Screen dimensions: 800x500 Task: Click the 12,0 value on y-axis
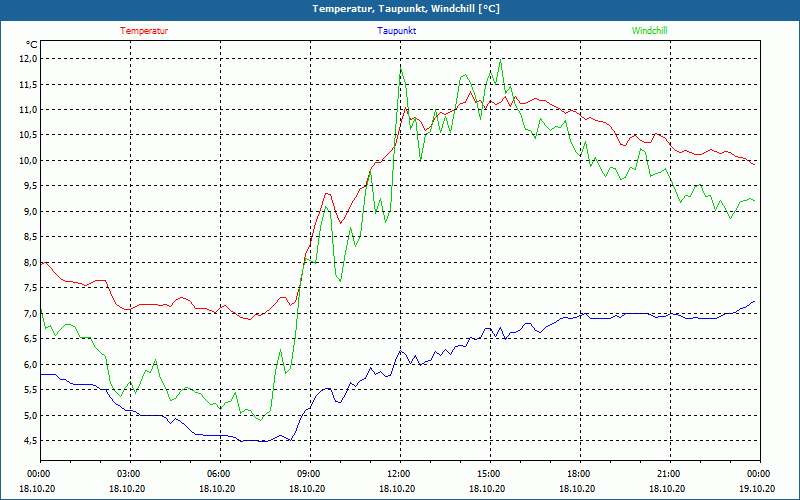pyautogui.click(x=27, y=59)
